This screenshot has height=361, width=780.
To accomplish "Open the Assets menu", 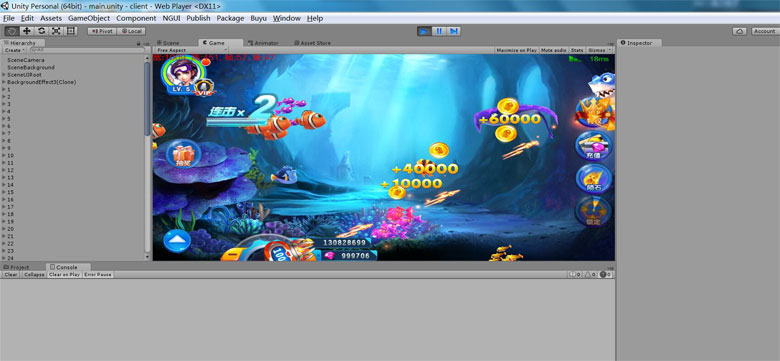I will pyautogui.click(x=51, y=18).
